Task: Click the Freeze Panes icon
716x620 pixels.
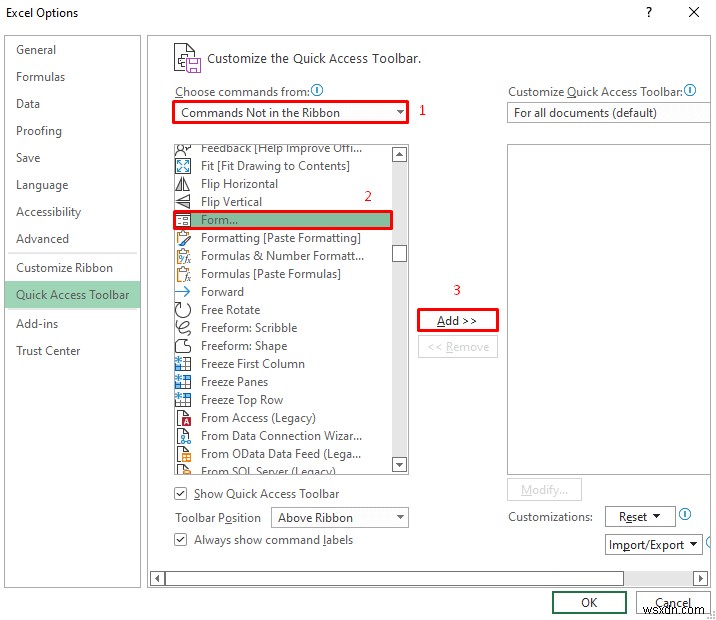Action: [x=183, y=382]
